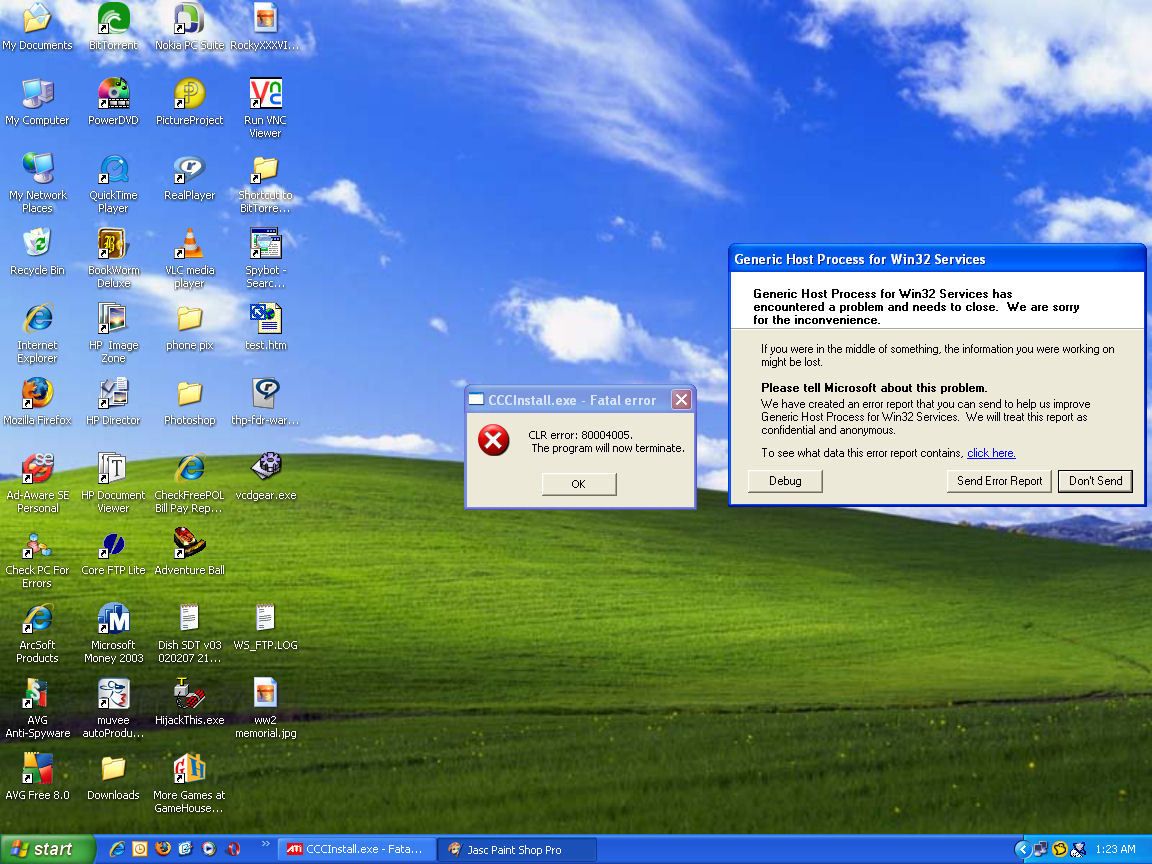Click the Send Error Report button

coord(999,480)
